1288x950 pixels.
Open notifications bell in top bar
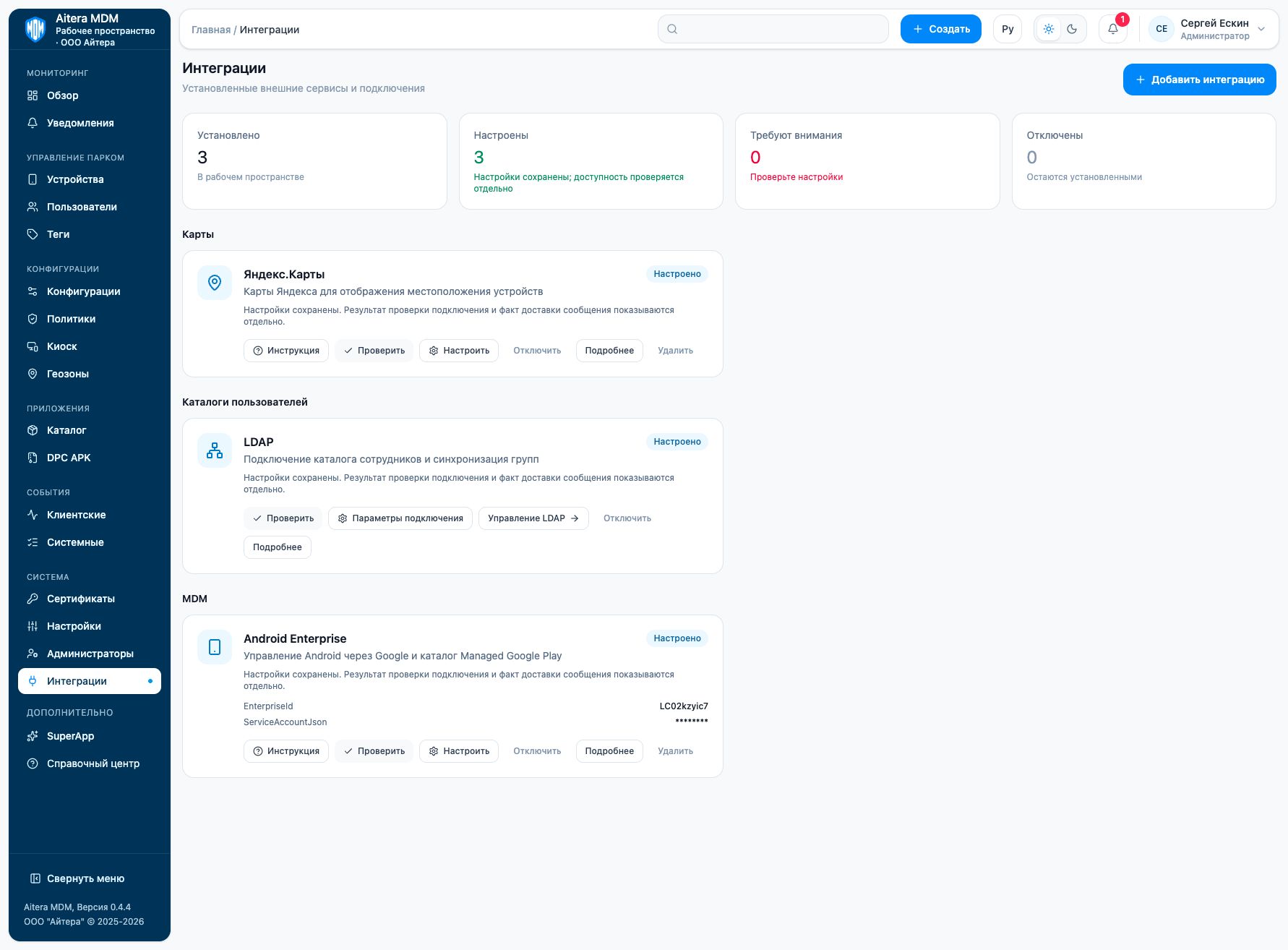(1113, 29)
